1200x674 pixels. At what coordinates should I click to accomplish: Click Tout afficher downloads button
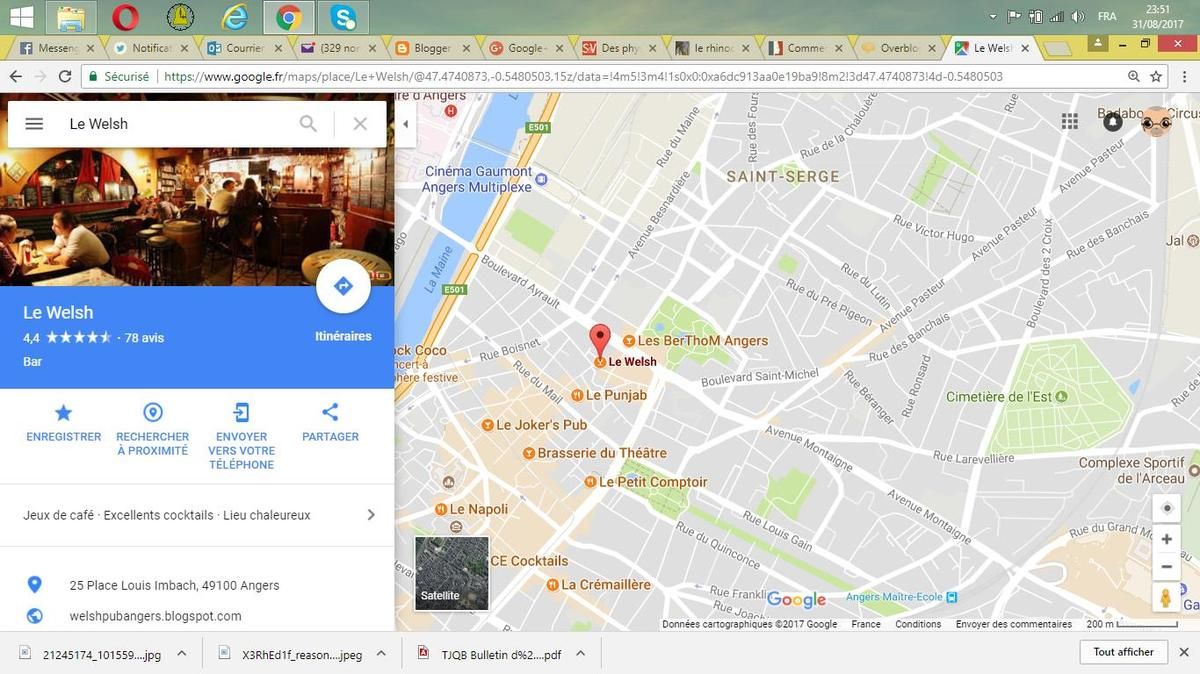[1123, 652]
